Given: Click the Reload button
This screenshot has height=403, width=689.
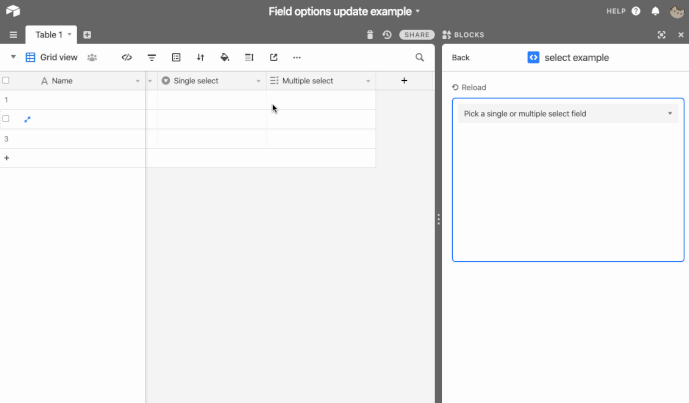Looking at the screenshot, I should point(469,87).
